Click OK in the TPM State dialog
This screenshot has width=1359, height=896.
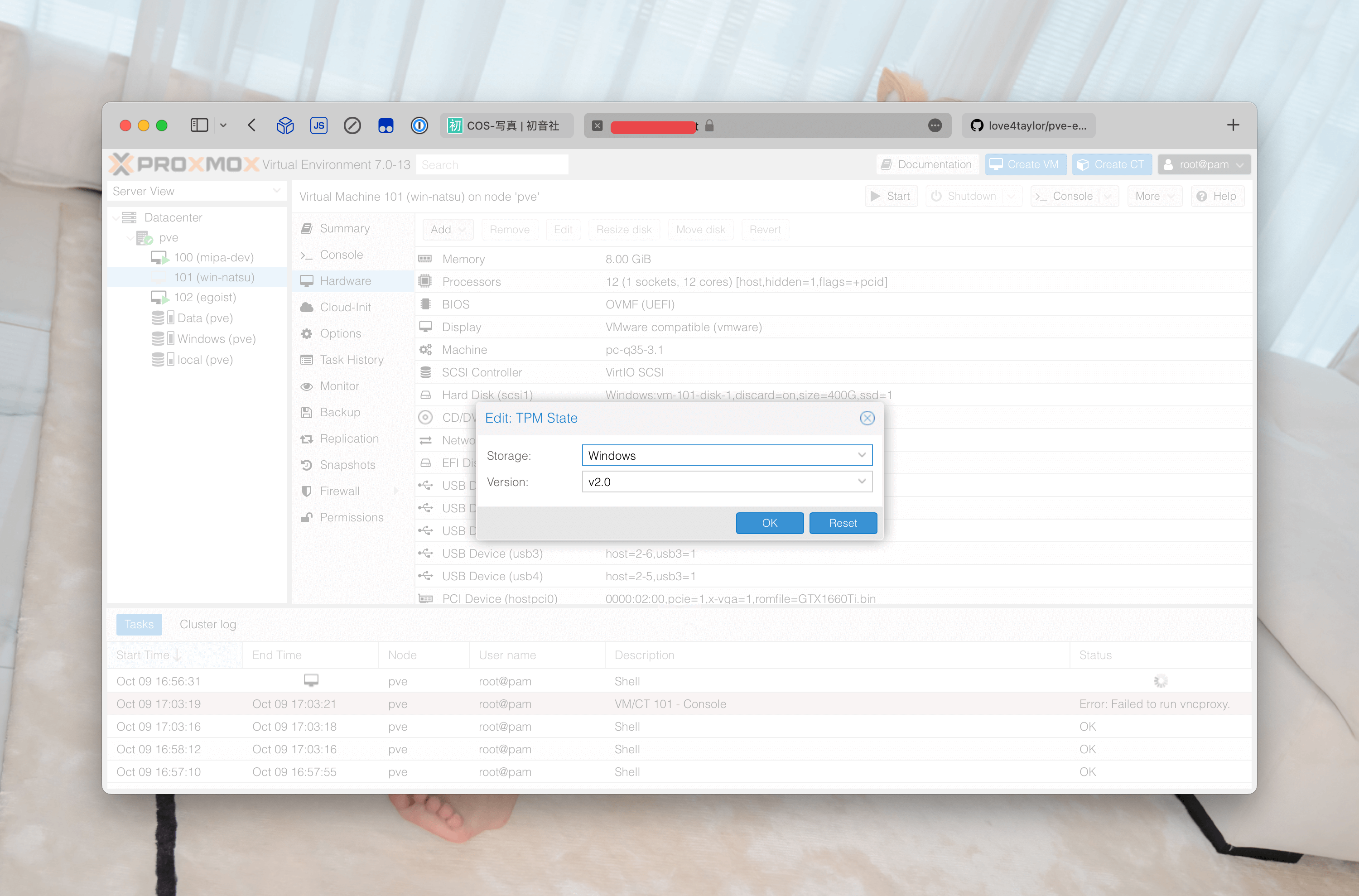point(769,523)
